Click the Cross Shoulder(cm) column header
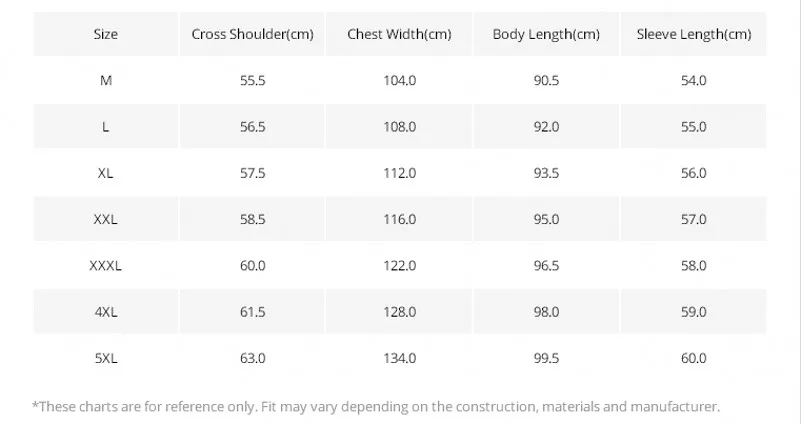The width and height of the screenshot is (801, 424). [252, 34]
